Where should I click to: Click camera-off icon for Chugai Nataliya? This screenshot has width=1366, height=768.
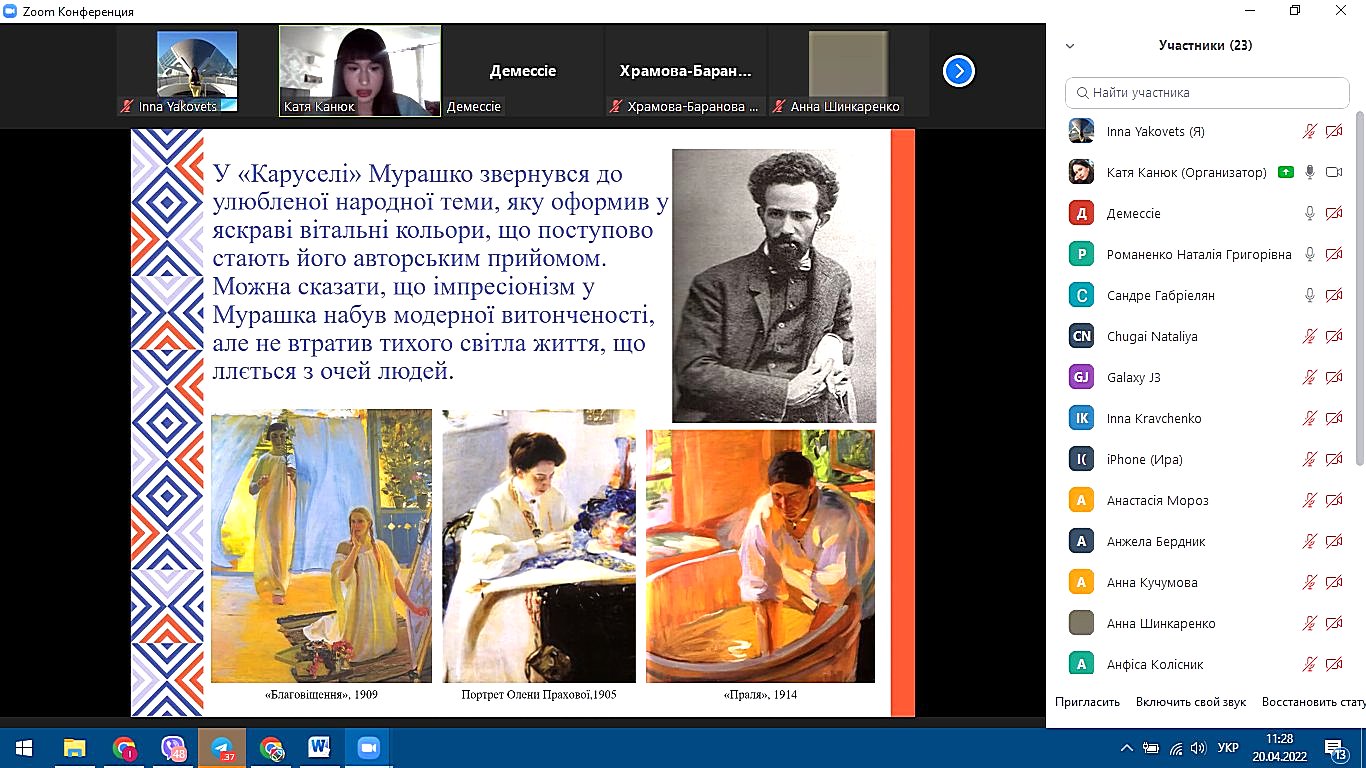1334,336
